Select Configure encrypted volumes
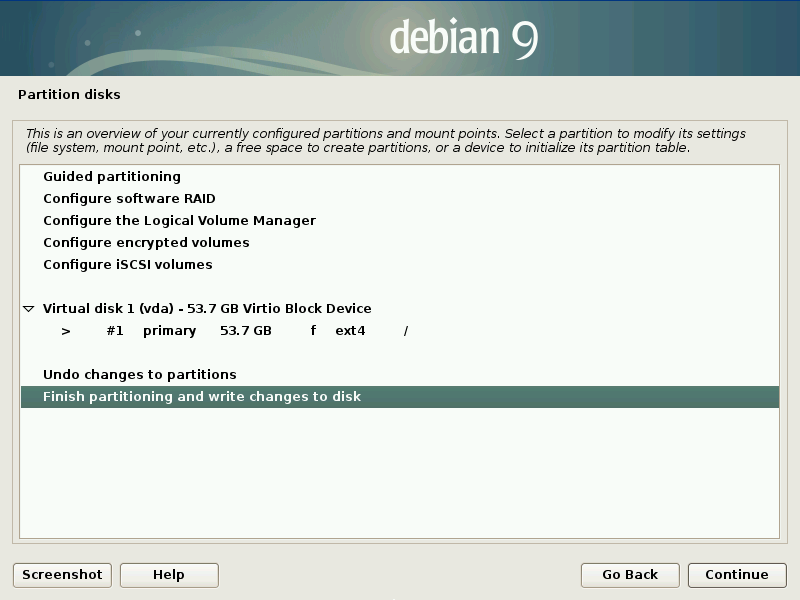The width and height of the screenshot is (800, 600). pos(146,243)
